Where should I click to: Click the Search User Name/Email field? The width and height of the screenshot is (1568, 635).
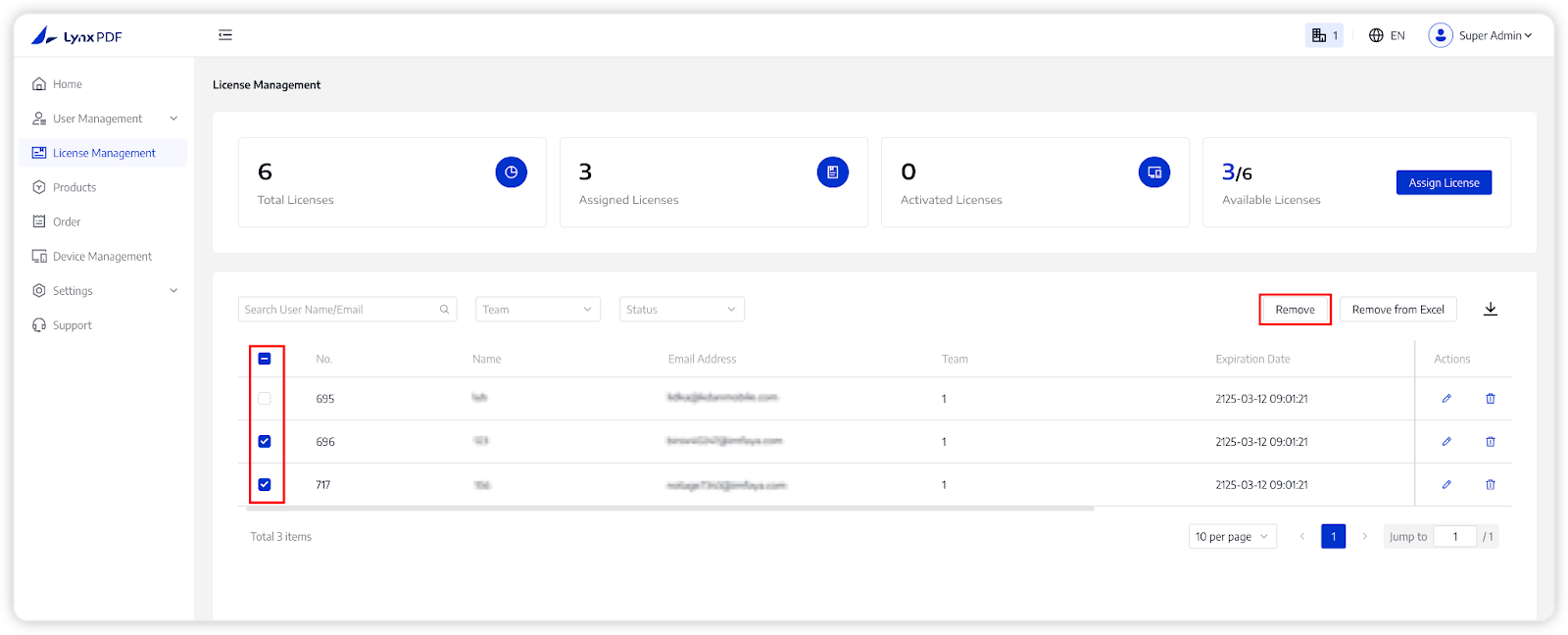click(336, 310)
